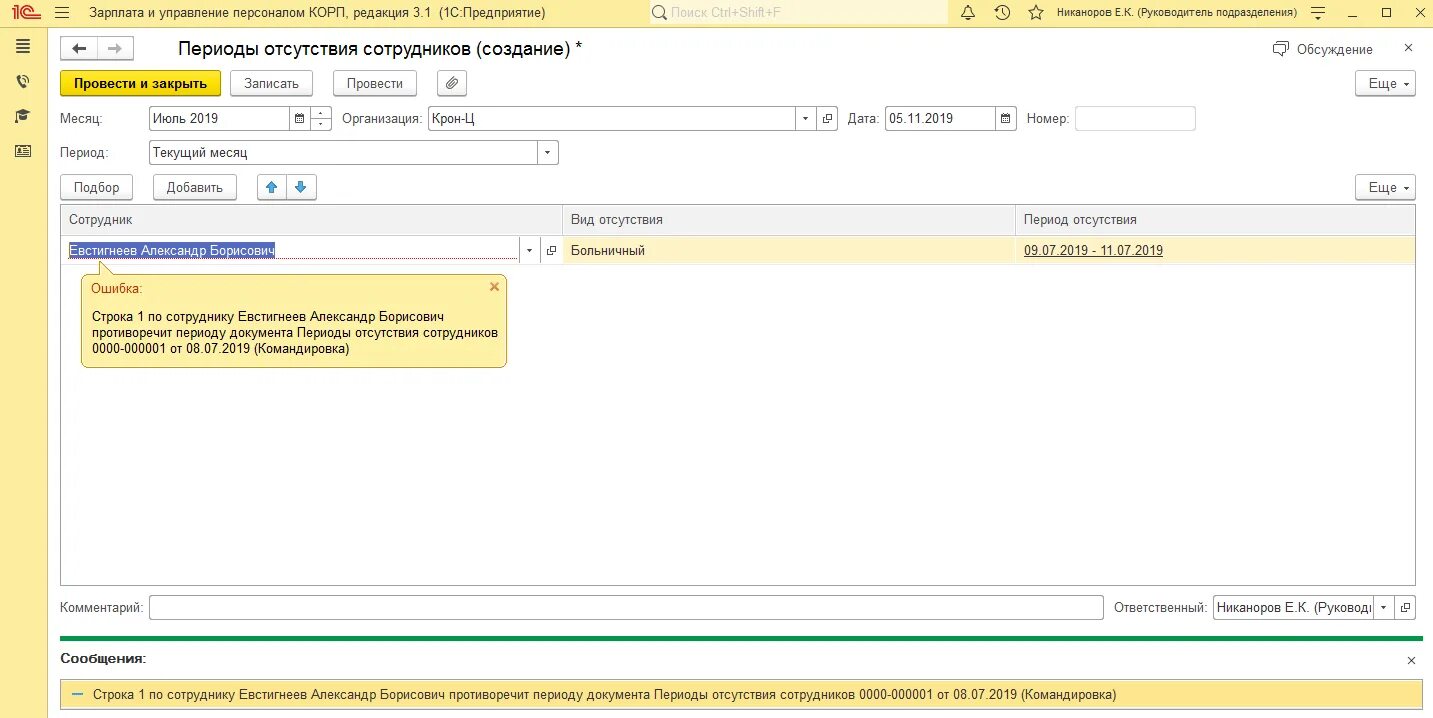
Task: Open the ID card icon in the sidebar
Action: click(x=23, y=151)
